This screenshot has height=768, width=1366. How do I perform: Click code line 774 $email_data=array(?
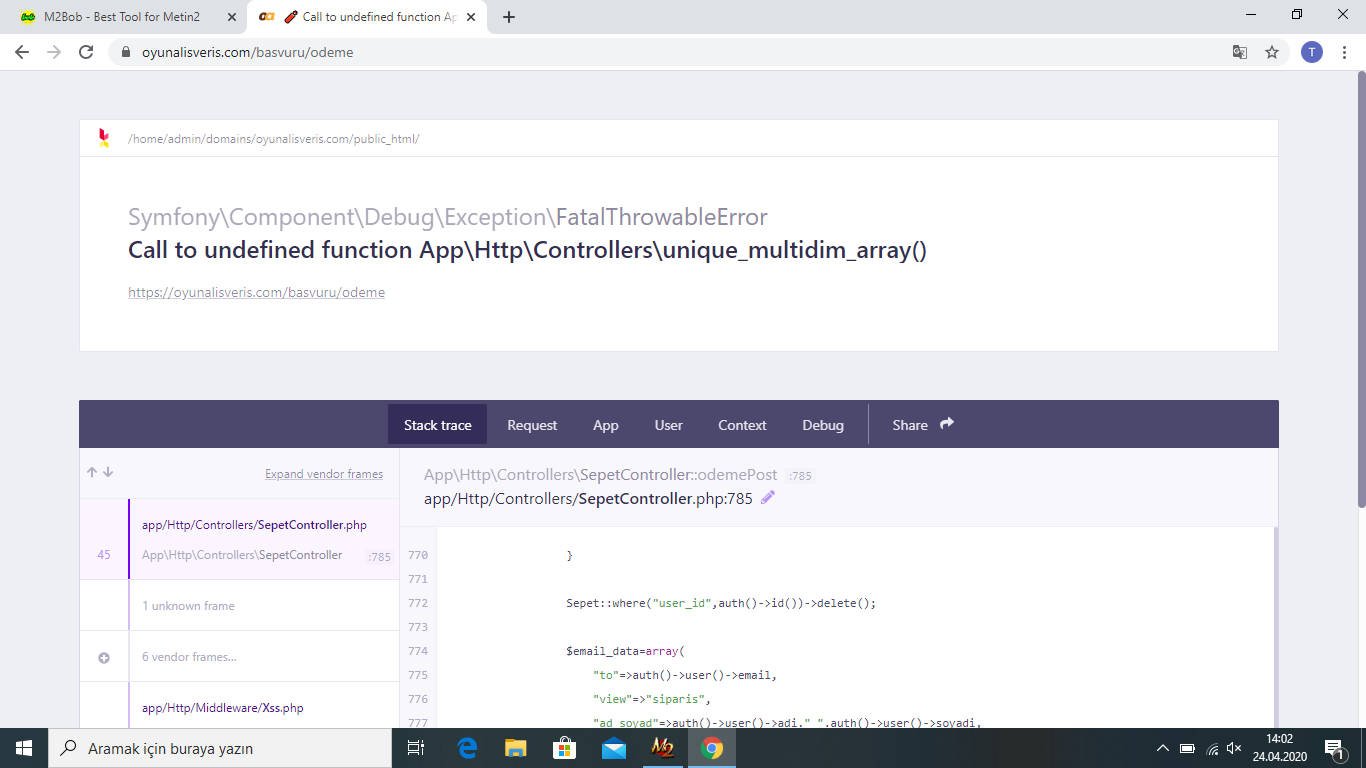626,651
